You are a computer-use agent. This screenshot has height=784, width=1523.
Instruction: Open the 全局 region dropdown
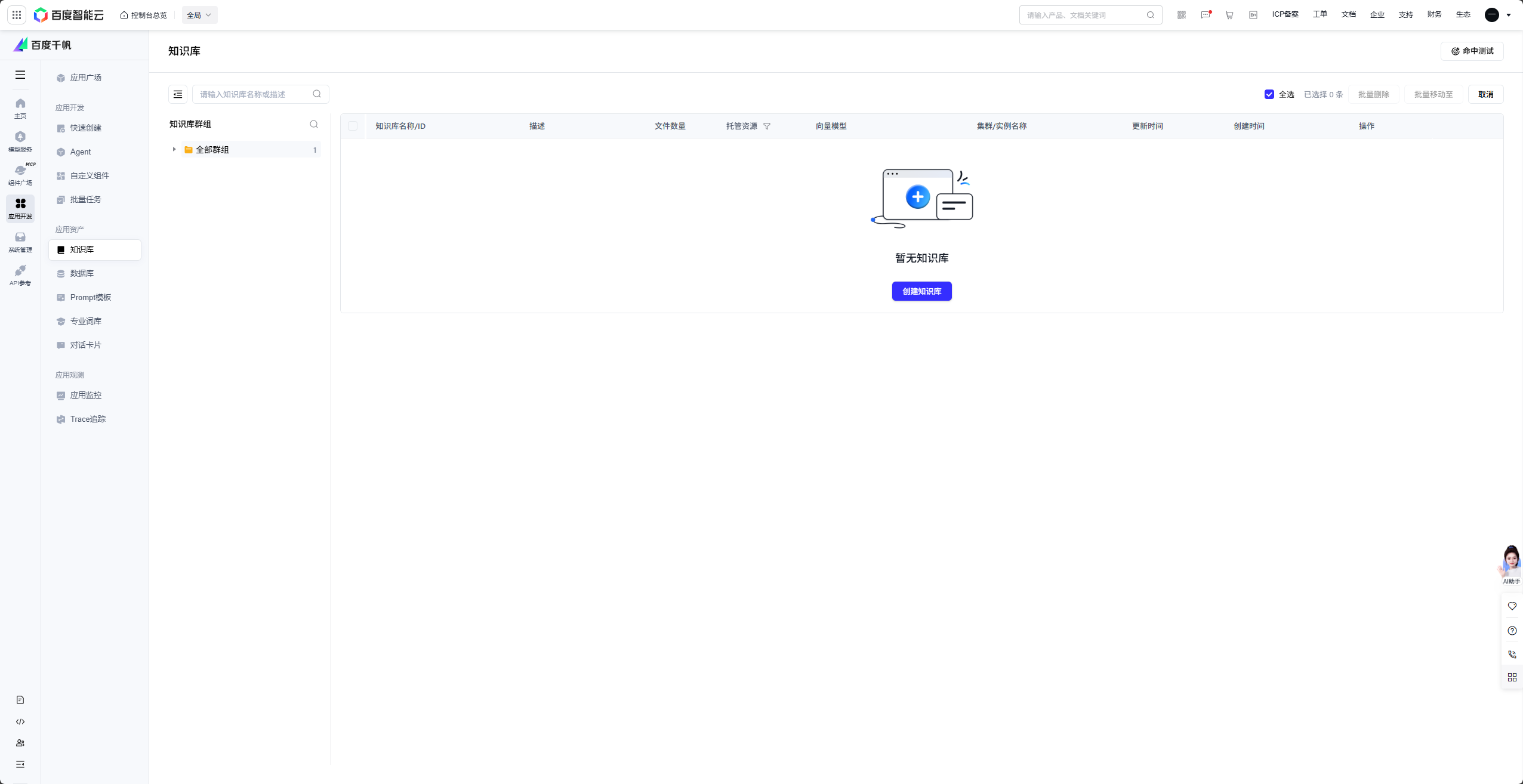pos(199,15)
